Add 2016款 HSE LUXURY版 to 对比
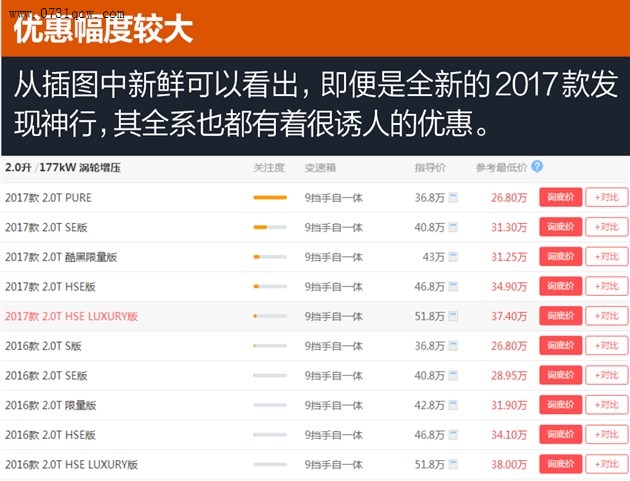Viewport: 630px width, 481px height. point(607,465)
